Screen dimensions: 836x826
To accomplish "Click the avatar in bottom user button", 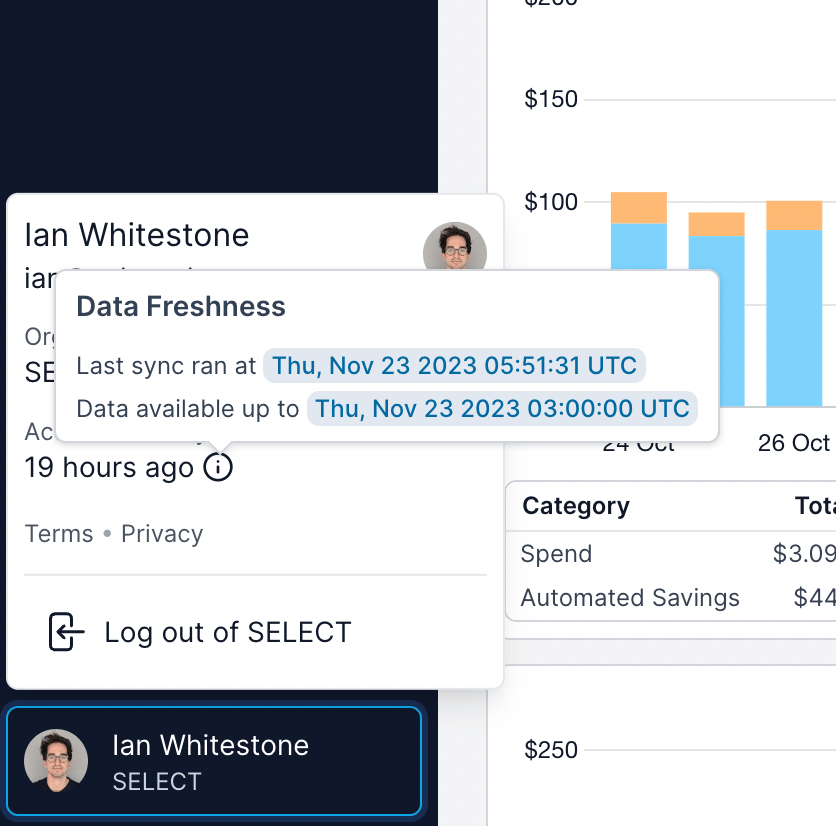I will pos(56,762).
